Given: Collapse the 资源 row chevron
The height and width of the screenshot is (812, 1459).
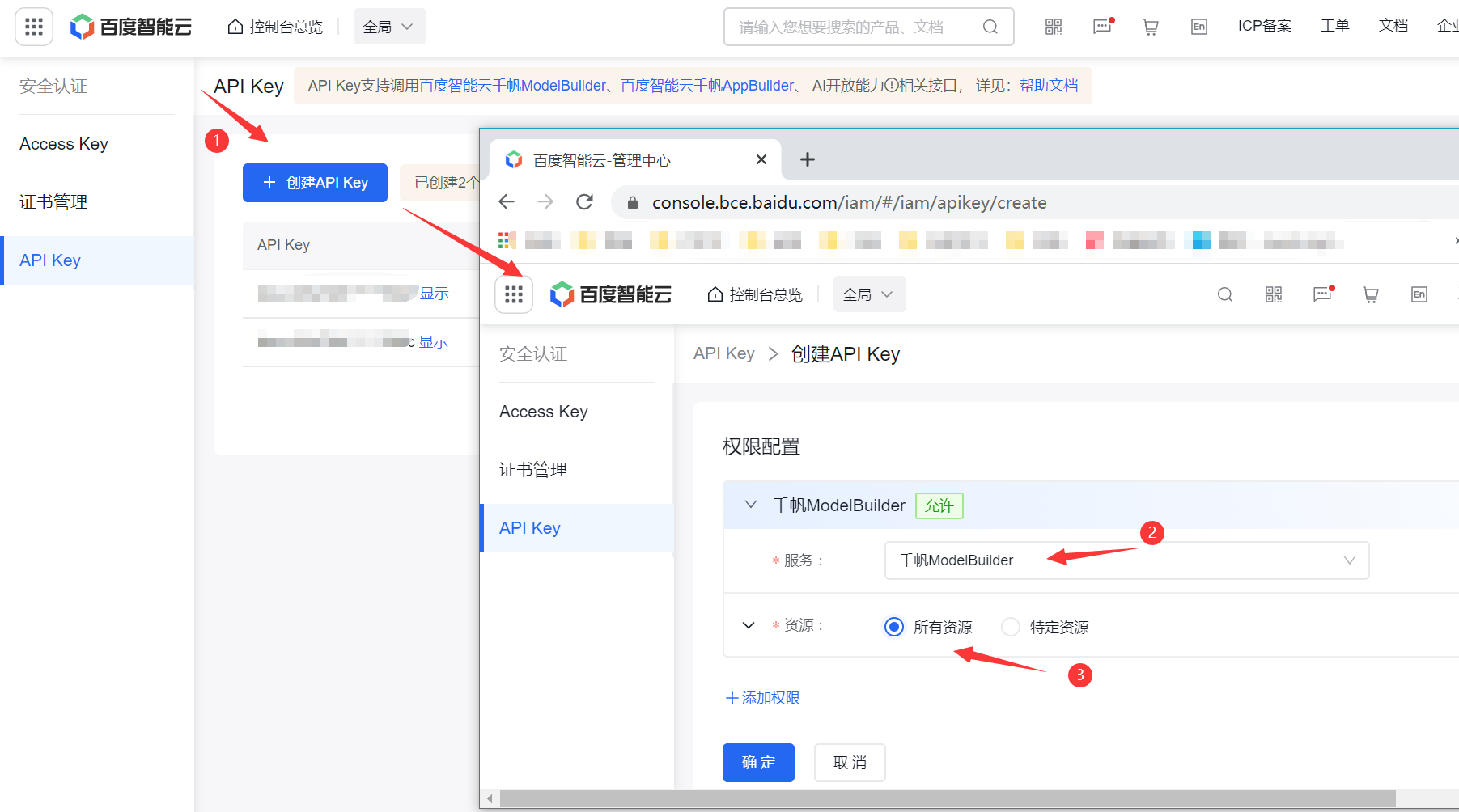Looking at the screenshot, I should [749, 625].
